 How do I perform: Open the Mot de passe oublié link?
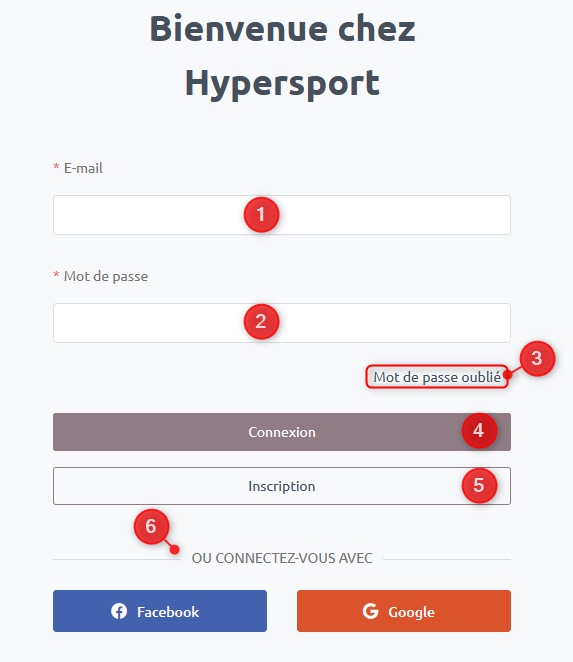[x=437, y=377]
